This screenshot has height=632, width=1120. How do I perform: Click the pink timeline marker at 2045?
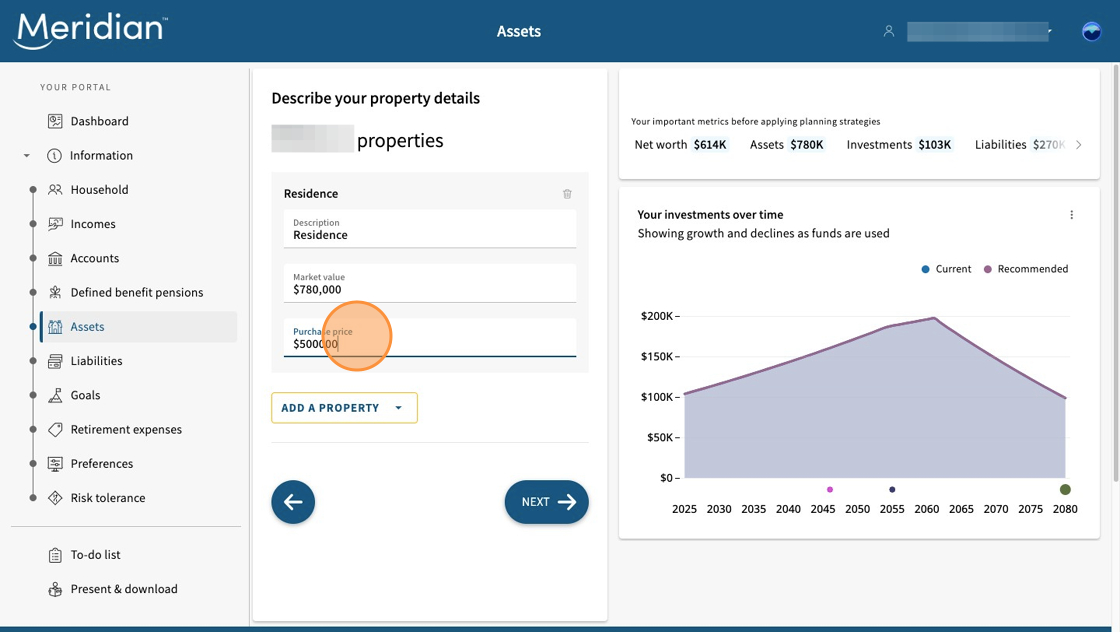(830, 490)
